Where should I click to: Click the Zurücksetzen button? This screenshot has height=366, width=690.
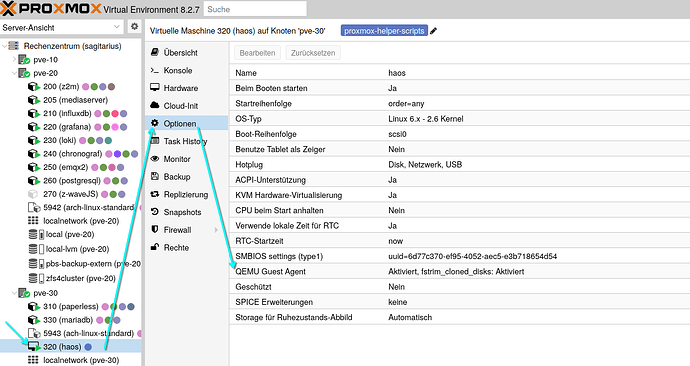point(313,53)
